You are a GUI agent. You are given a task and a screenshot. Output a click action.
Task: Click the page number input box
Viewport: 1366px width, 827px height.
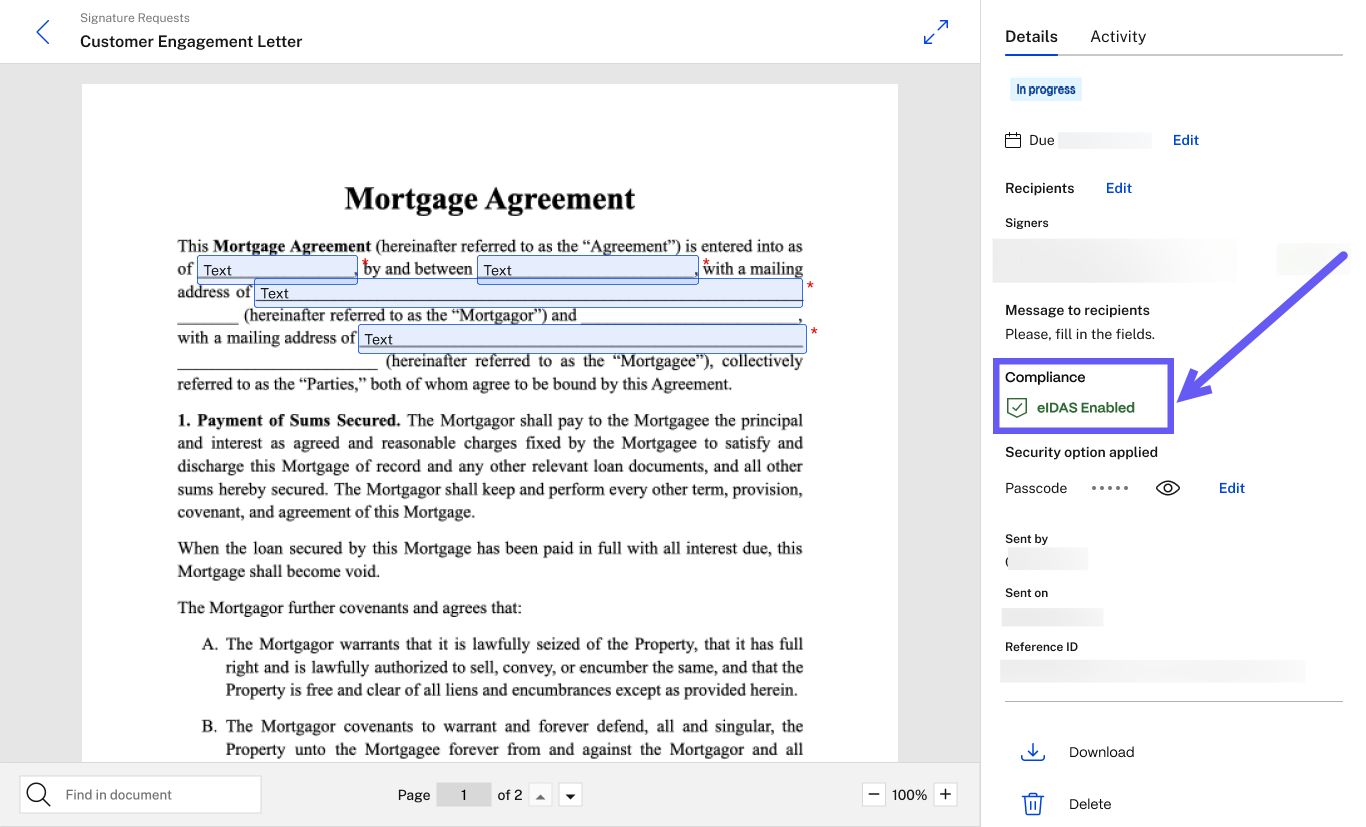point(464,795)
